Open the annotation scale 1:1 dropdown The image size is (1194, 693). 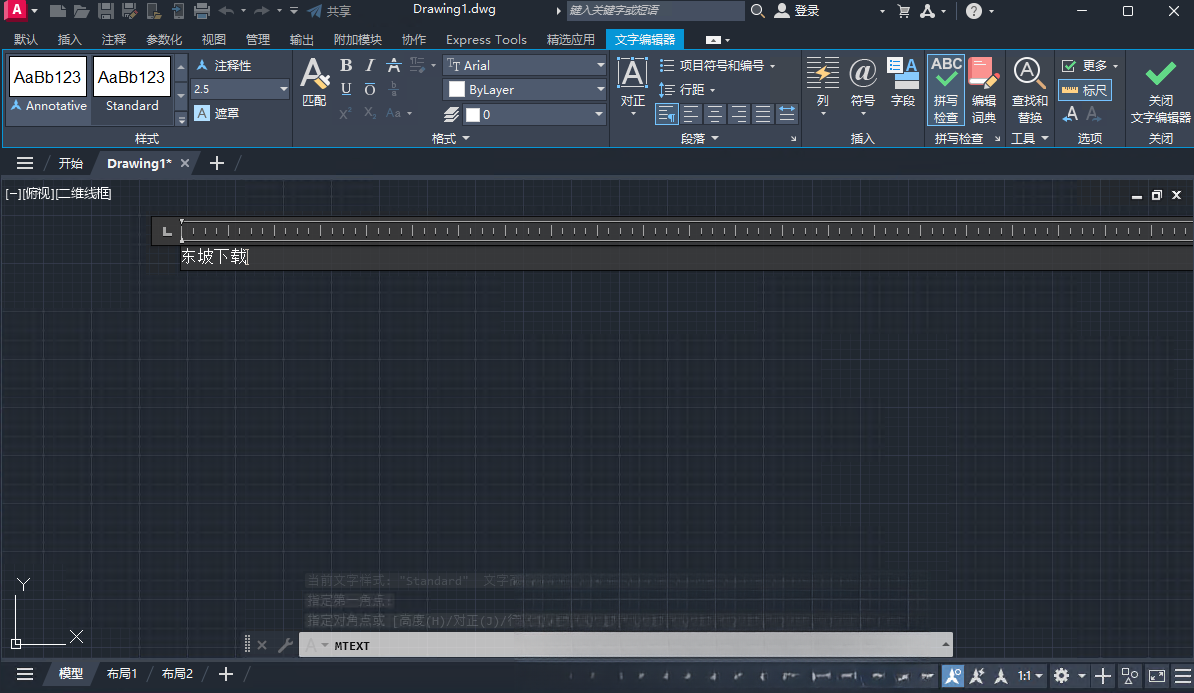click(x=1030, y=675)
